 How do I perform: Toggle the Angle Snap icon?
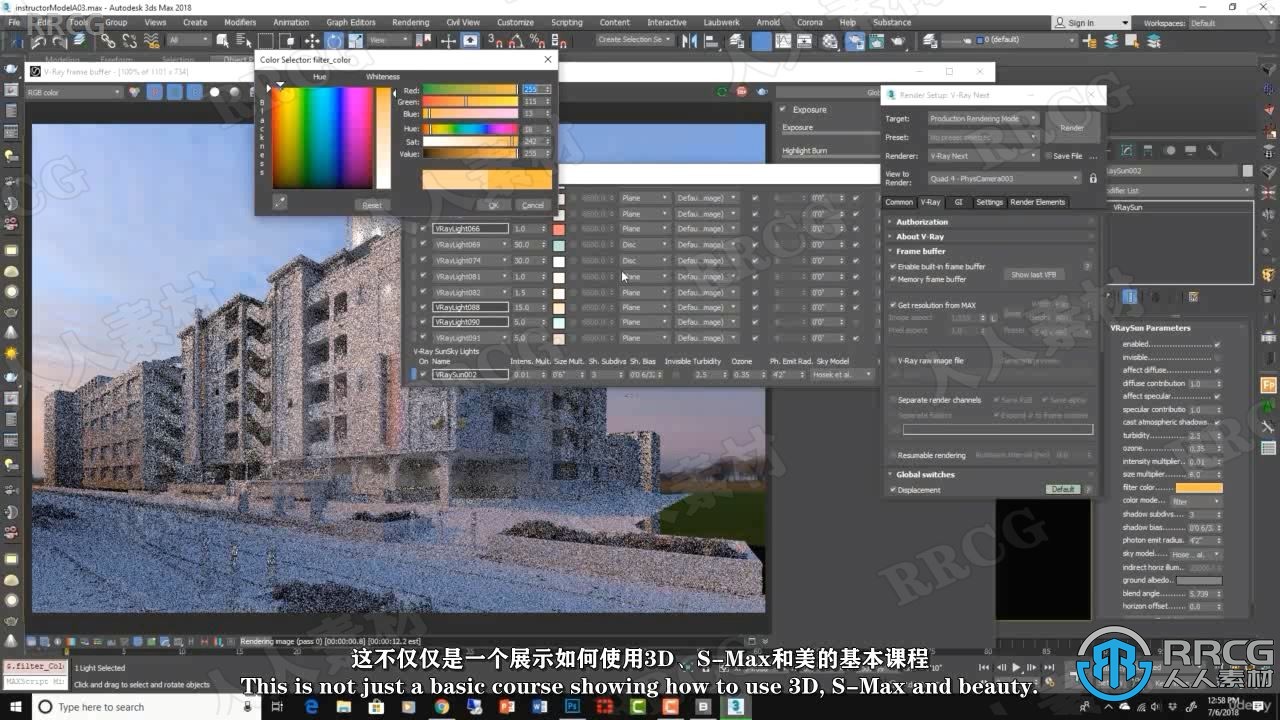click(517, 40)
